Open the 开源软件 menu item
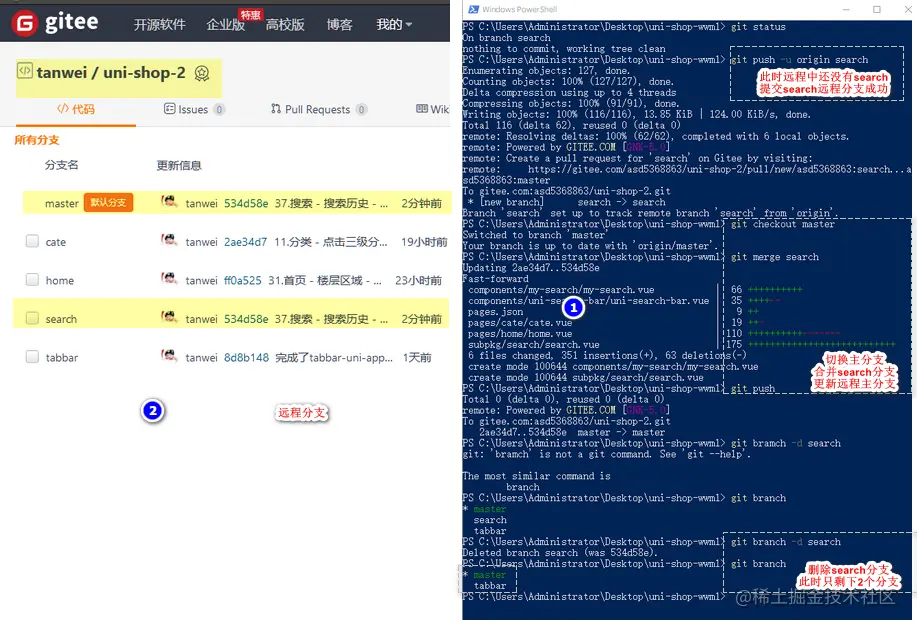Viewport: 917px width, 628px height. (160, 25)
